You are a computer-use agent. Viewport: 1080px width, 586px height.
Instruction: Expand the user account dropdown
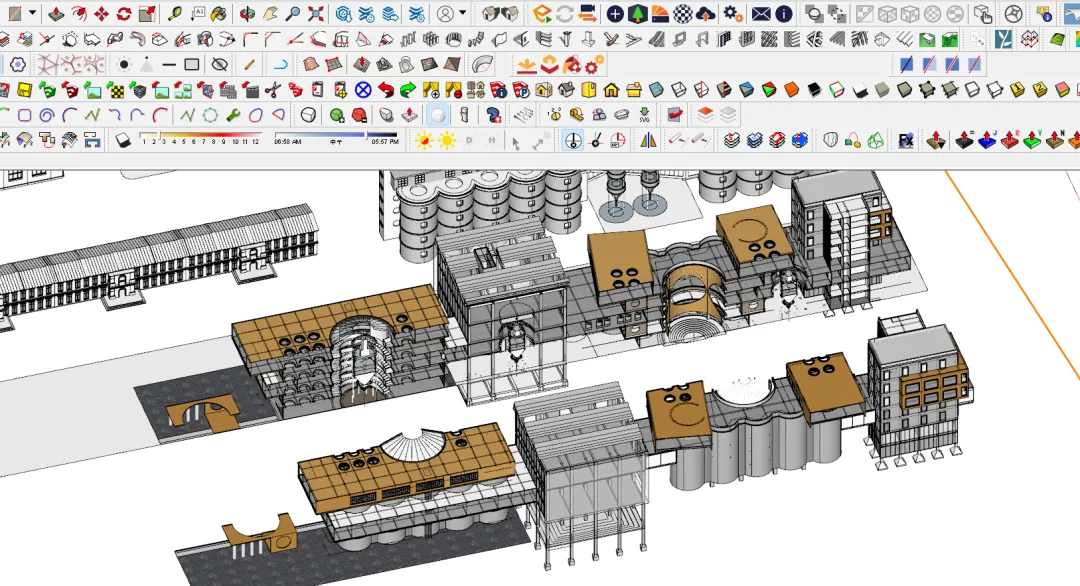[x=463, y=13]
